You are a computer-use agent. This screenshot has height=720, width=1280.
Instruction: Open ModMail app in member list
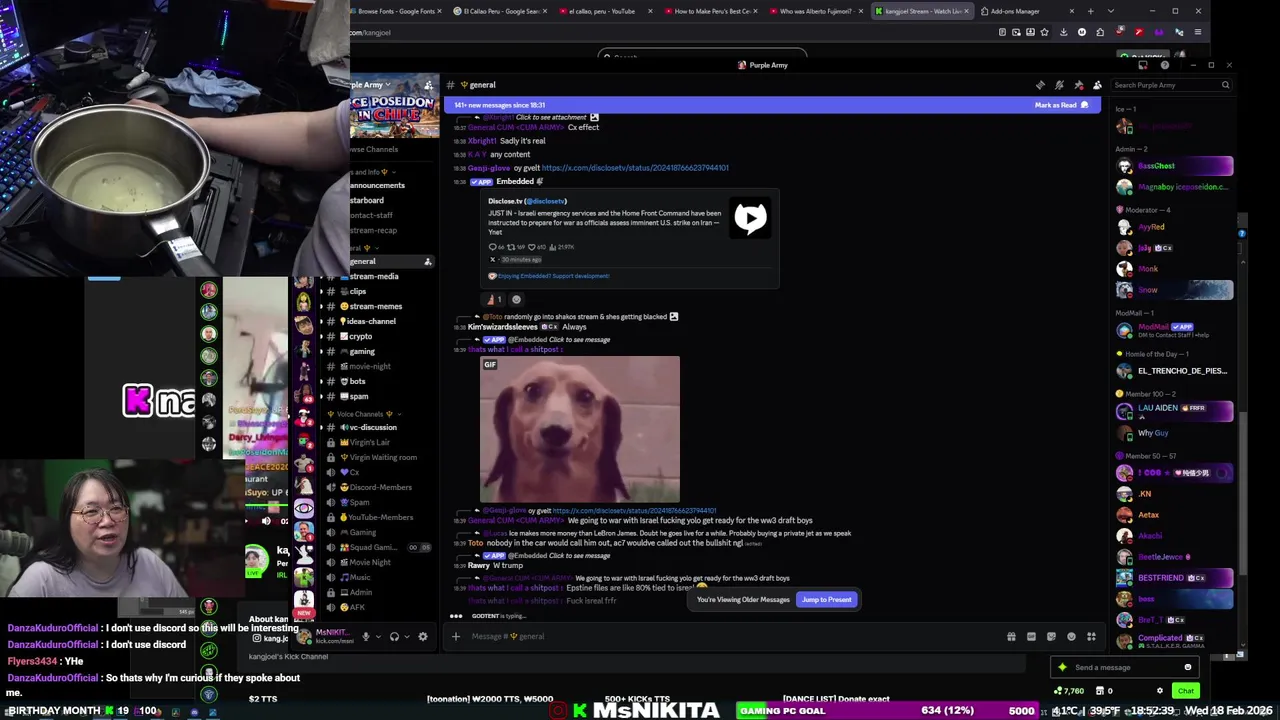pyautogui.click(x=1174, y=329)
